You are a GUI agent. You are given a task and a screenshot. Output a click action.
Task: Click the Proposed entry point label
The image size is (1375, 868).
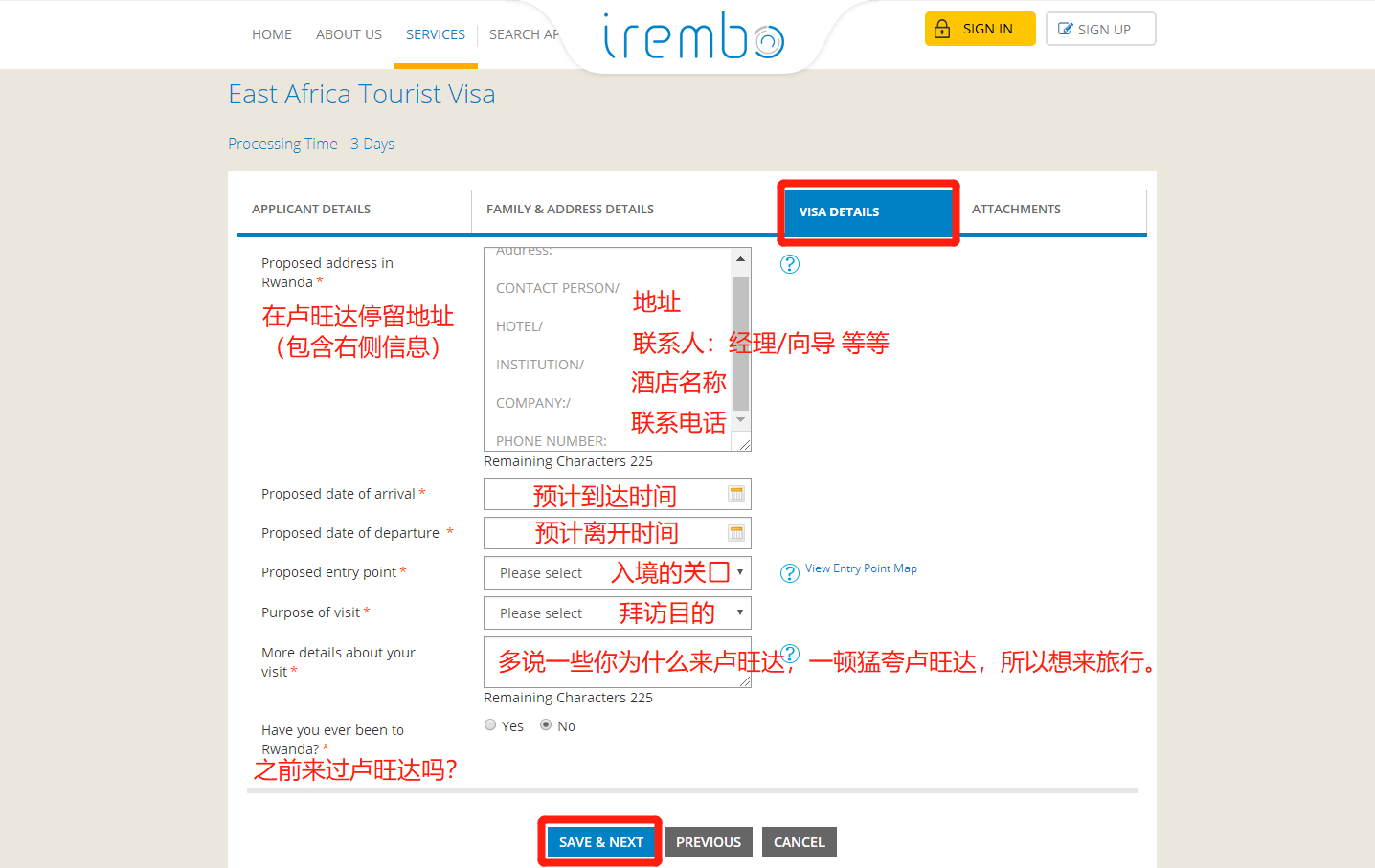pyautogui.click(x=328, y=572)
